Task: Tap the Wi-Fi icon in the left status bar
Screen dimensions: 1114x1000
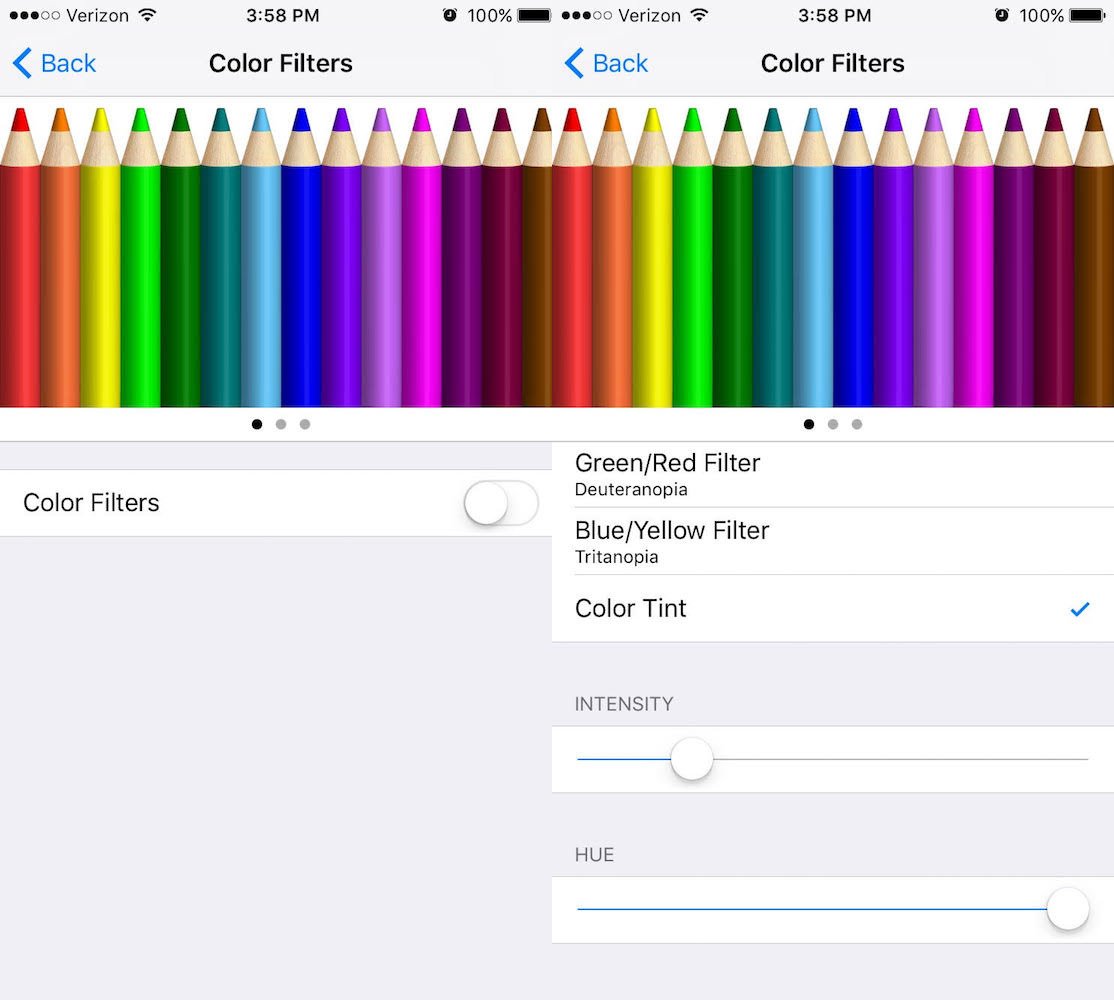Action: pyautogui.click(x=148, y=15)
